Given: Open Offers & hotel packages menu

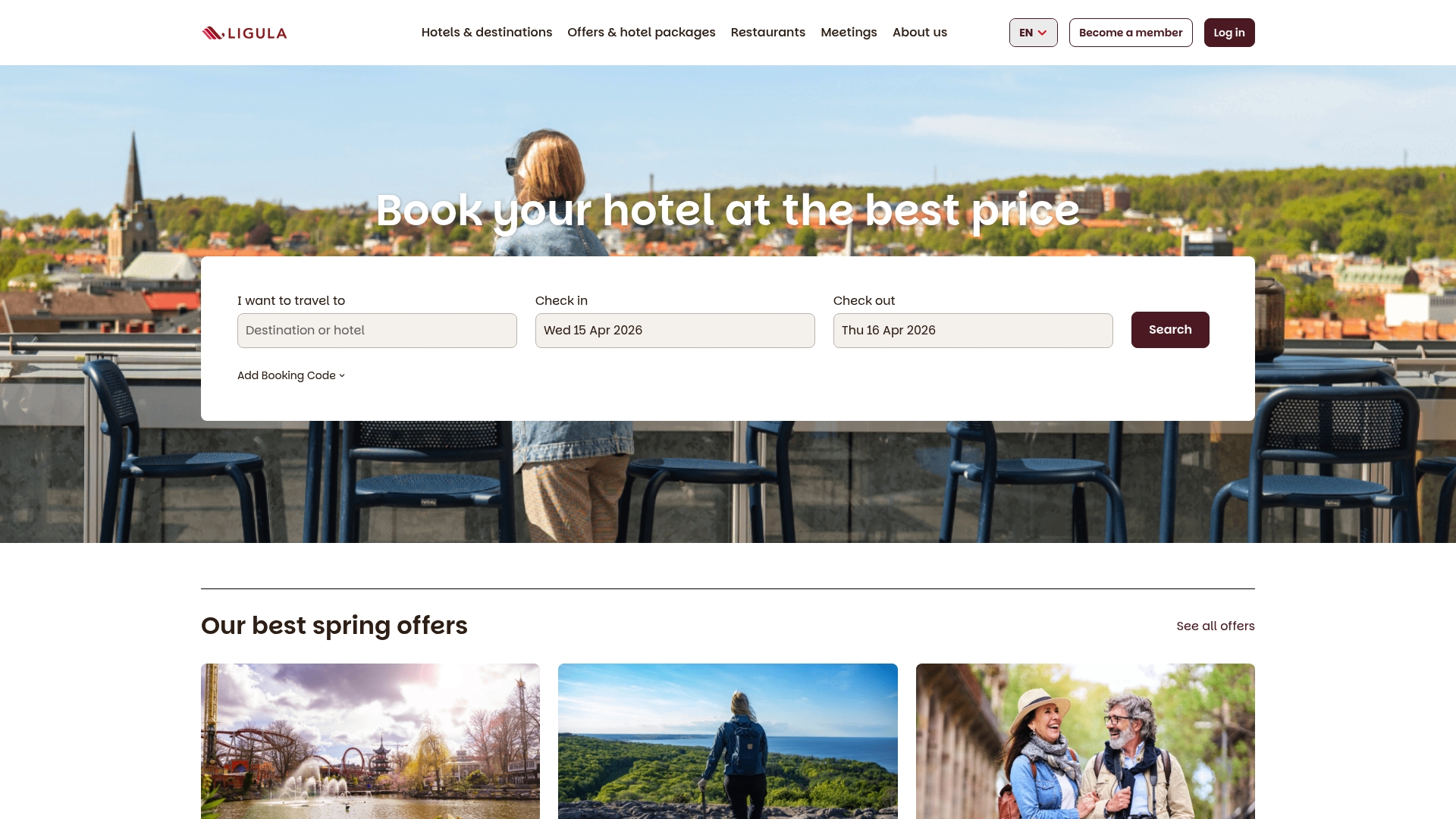Looking at the screenshot, I should [x=642, y=32].
